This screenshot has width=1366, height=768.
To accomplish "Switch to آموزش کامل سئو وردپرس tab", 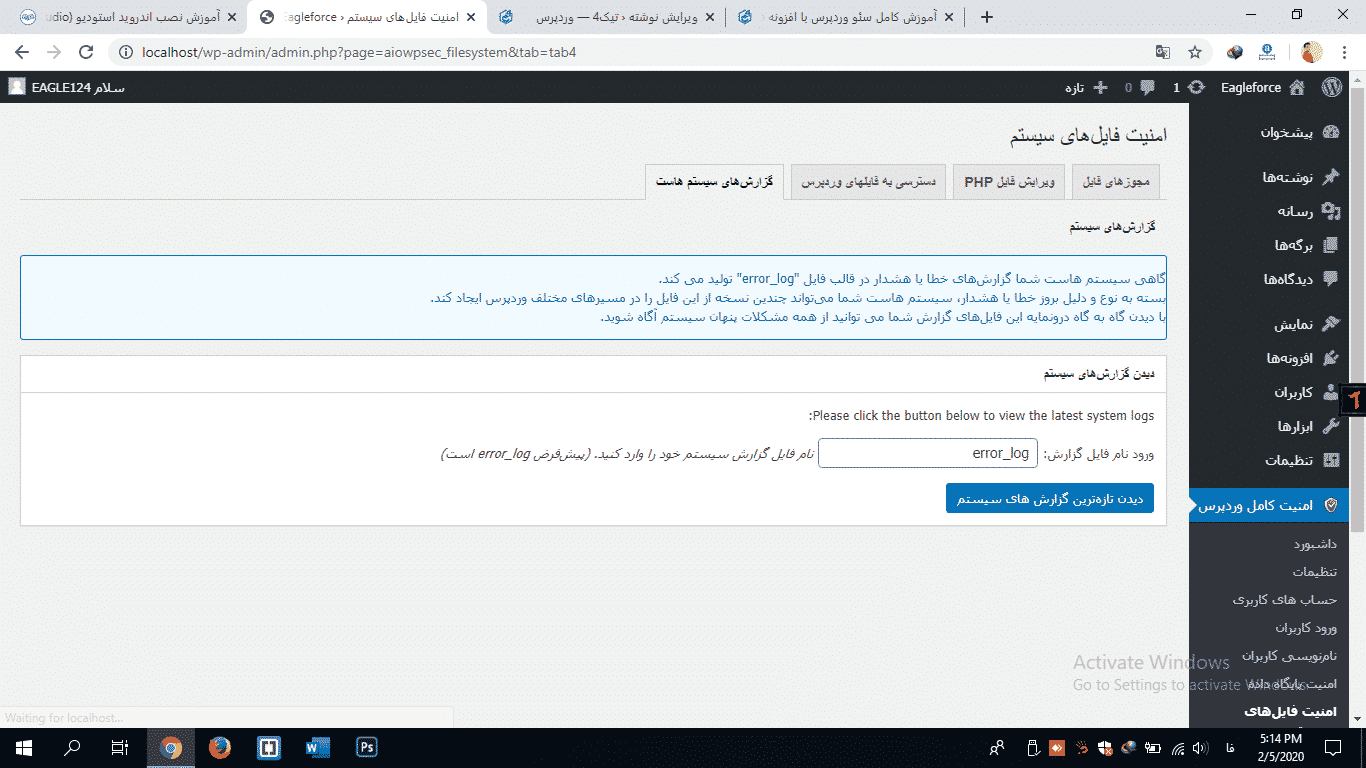I will 845,17.
